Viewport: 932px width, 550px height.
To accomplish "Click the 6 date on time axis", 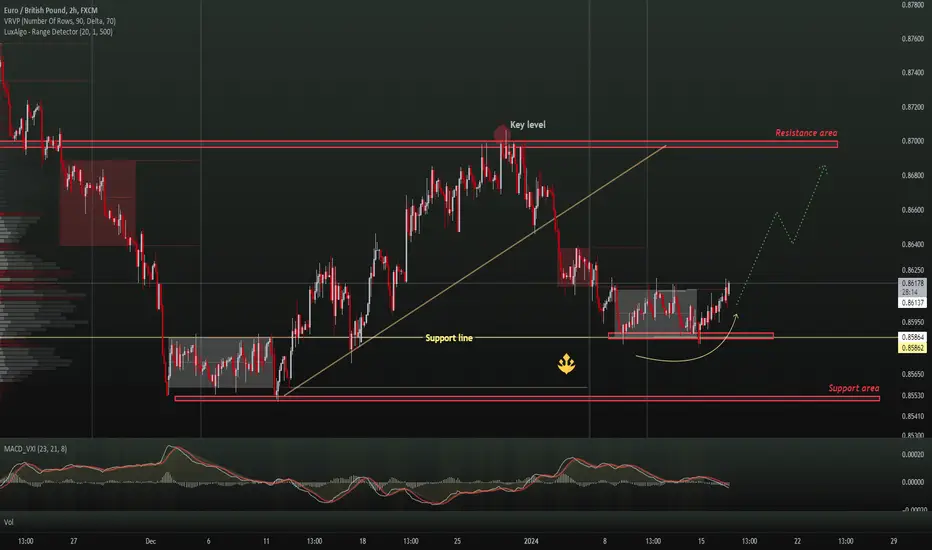I will pyautogui.click(x=208, y=541).
